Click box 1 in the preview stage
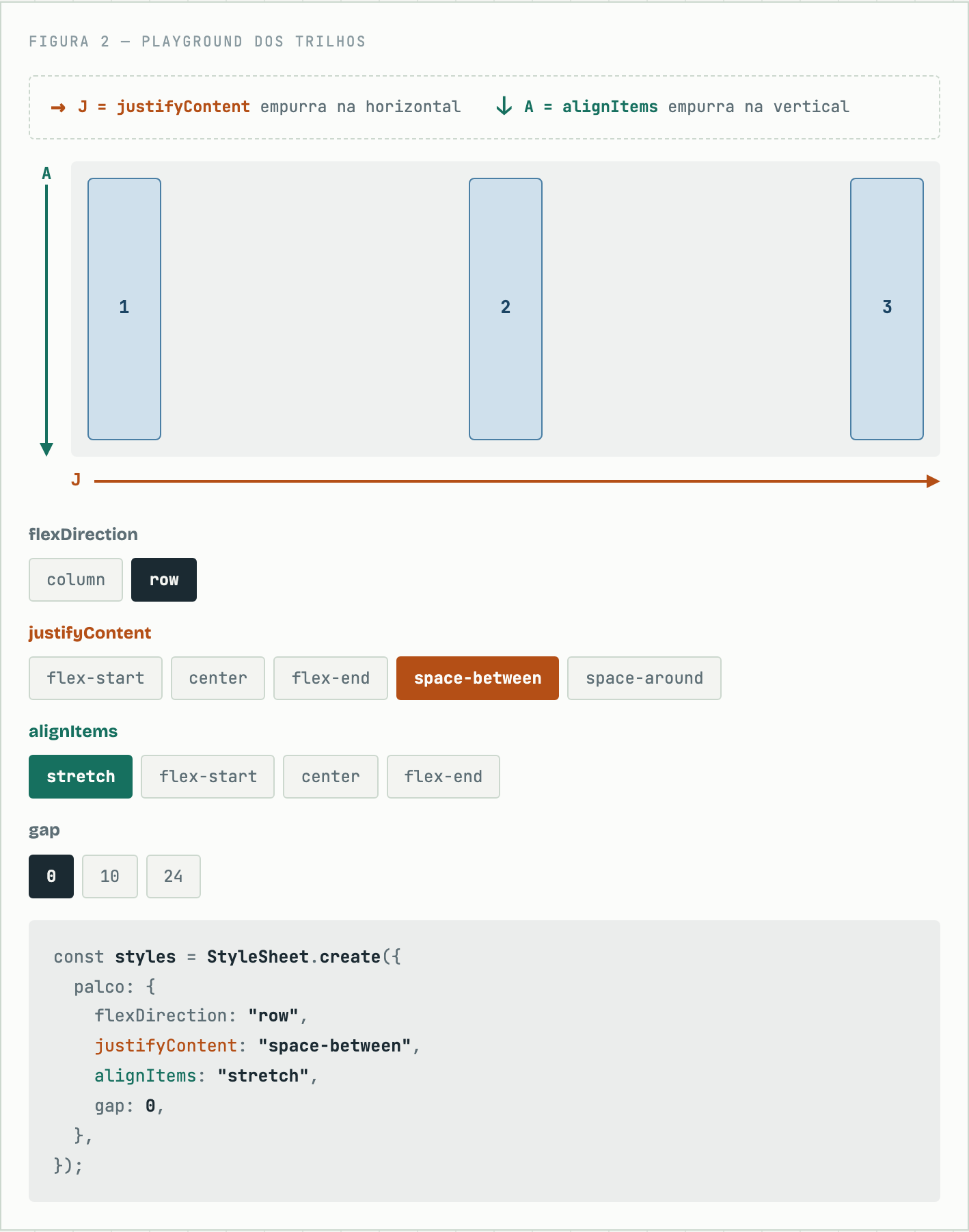 (x=124, y=309)
